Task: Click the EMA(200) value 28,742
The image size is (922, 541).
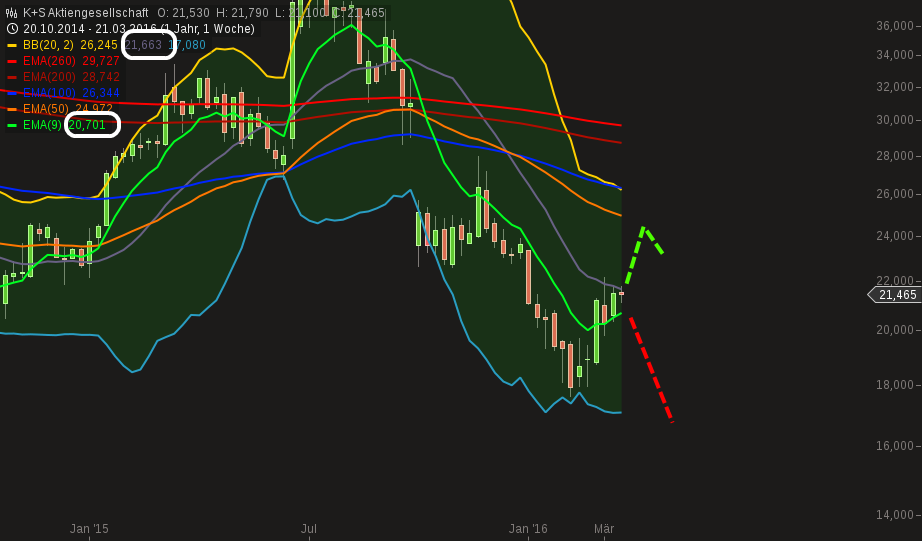Action: coord(101,76)
